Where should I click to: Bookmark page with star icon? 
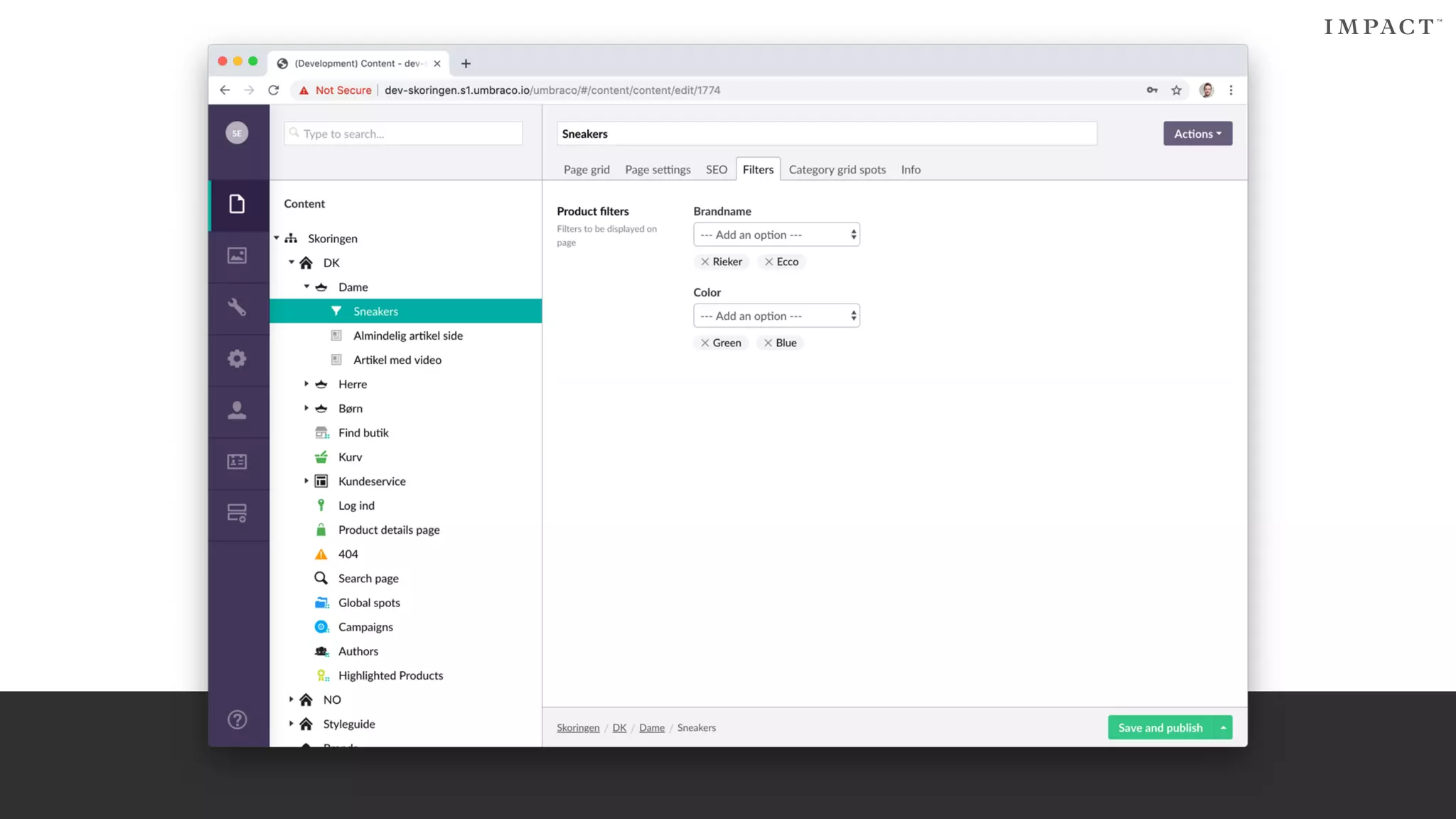point(1177,90)
